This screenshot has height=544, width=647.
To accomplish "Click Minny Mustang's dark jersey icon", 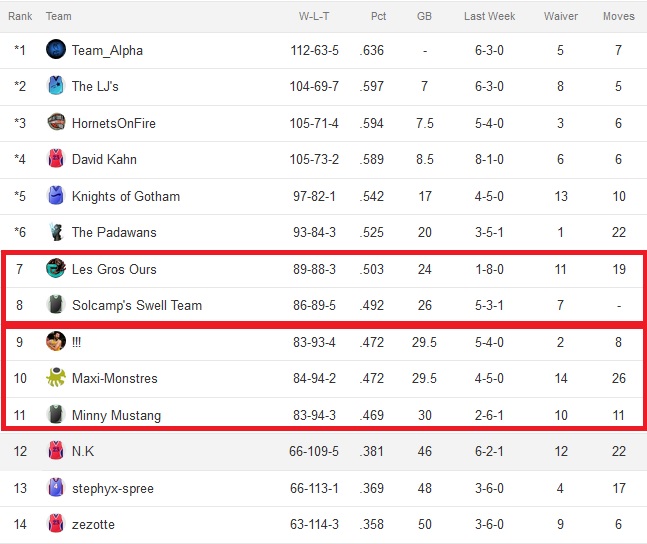I will (x=56, y=414).
